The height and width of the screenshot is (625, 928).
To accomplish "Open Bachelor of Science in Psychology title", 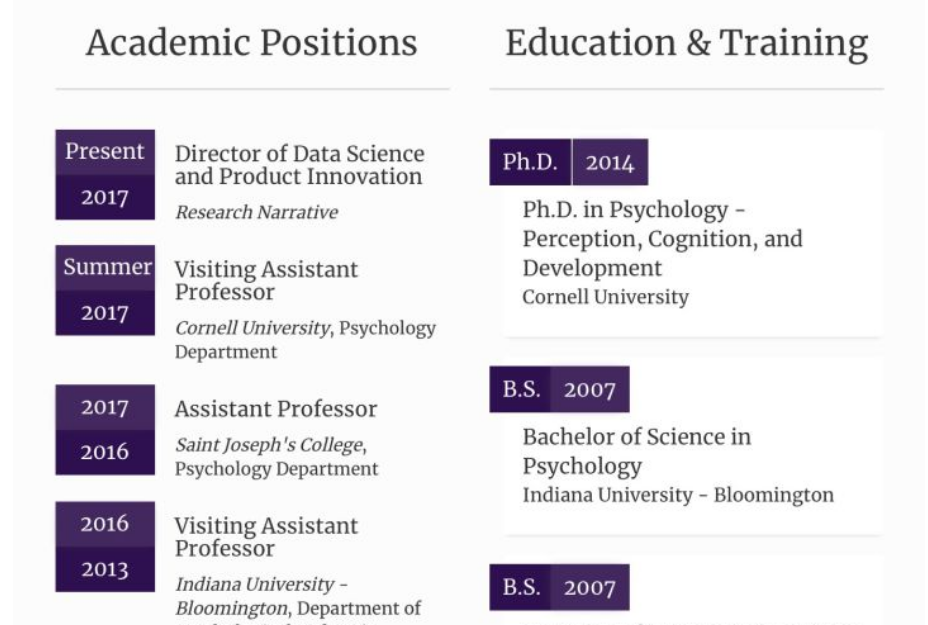I will click(x=636, y=451).
